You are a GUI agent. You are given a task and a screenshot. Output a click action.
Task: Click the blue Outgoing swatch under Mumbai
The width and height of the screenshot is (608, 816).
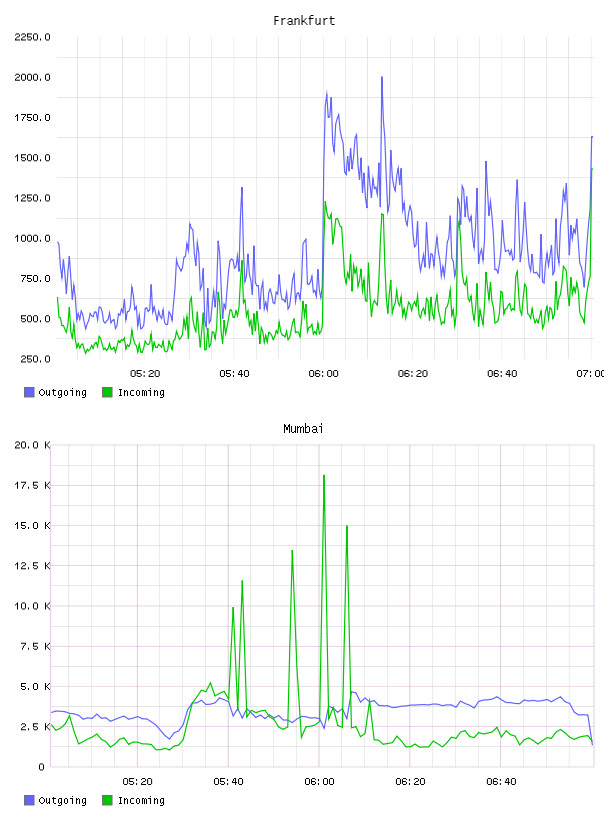[29, 800]
